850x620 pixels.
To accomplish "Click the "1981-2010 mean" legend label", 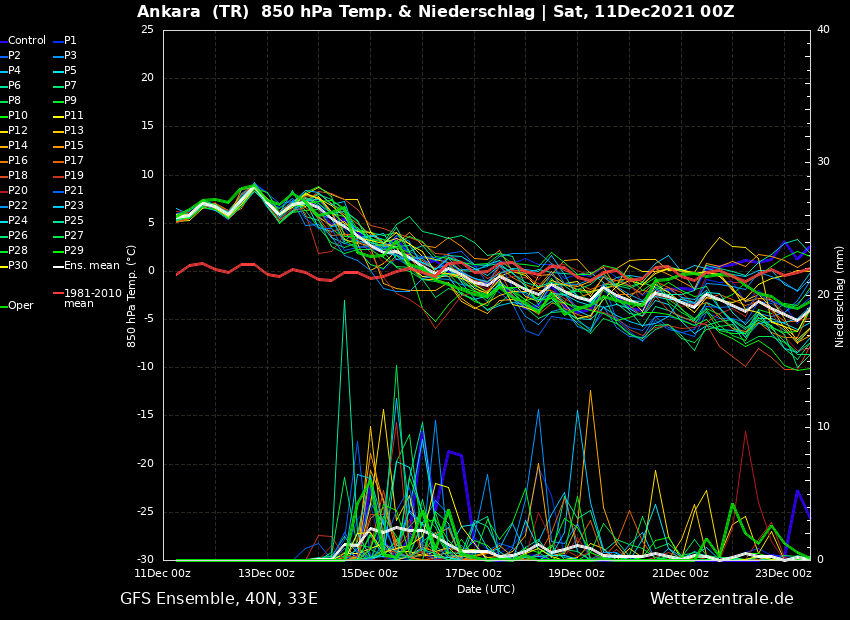I will coord(93,298).
